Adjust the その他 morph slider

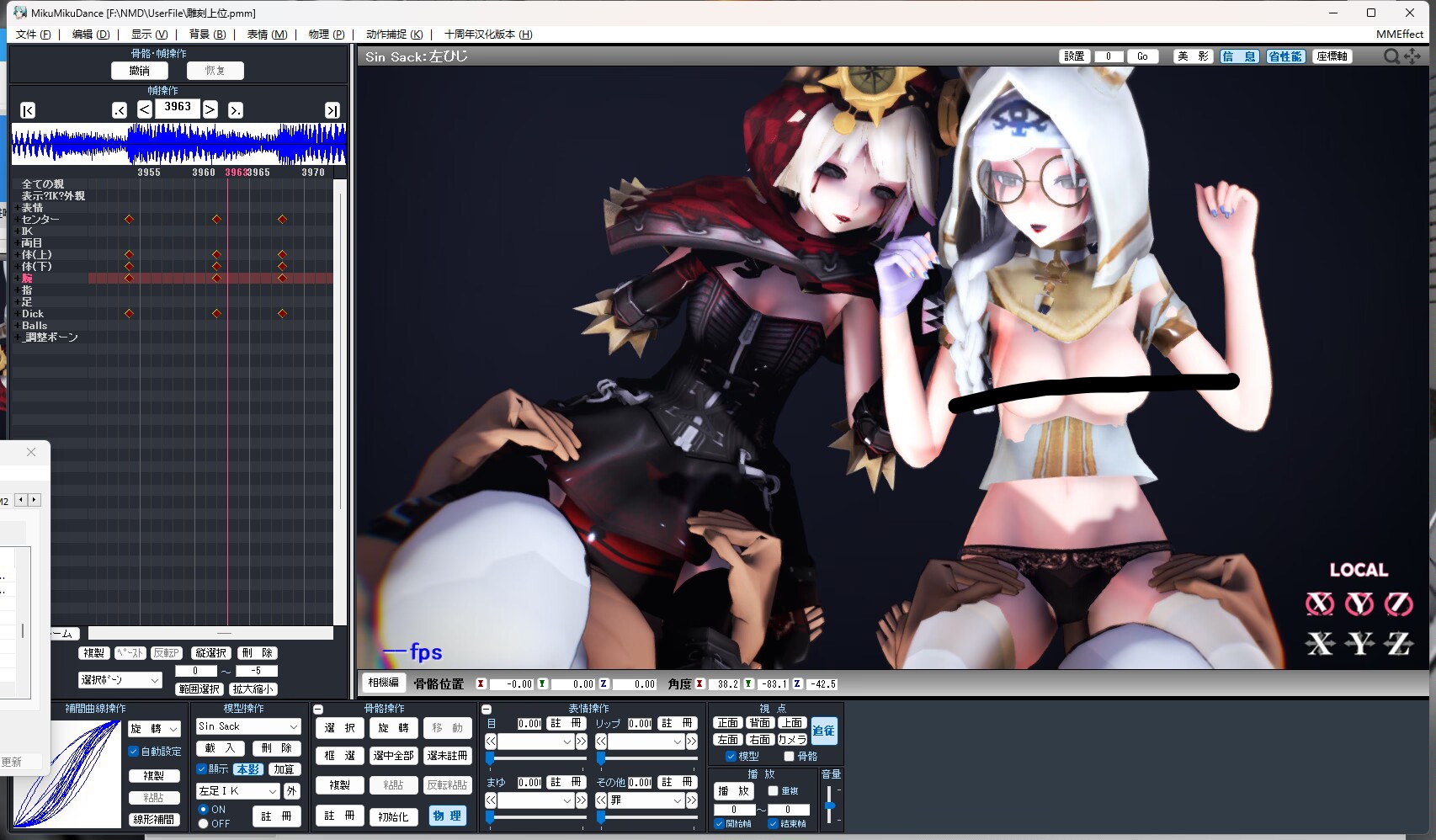point(646,817)
